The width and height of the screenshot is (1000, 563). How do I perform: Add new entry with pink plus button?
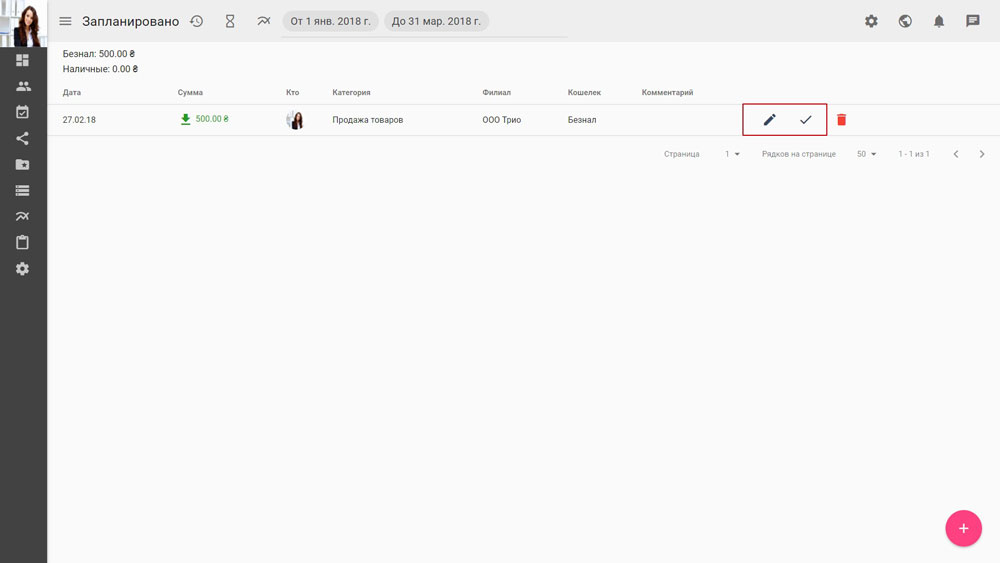pos(963,528)
